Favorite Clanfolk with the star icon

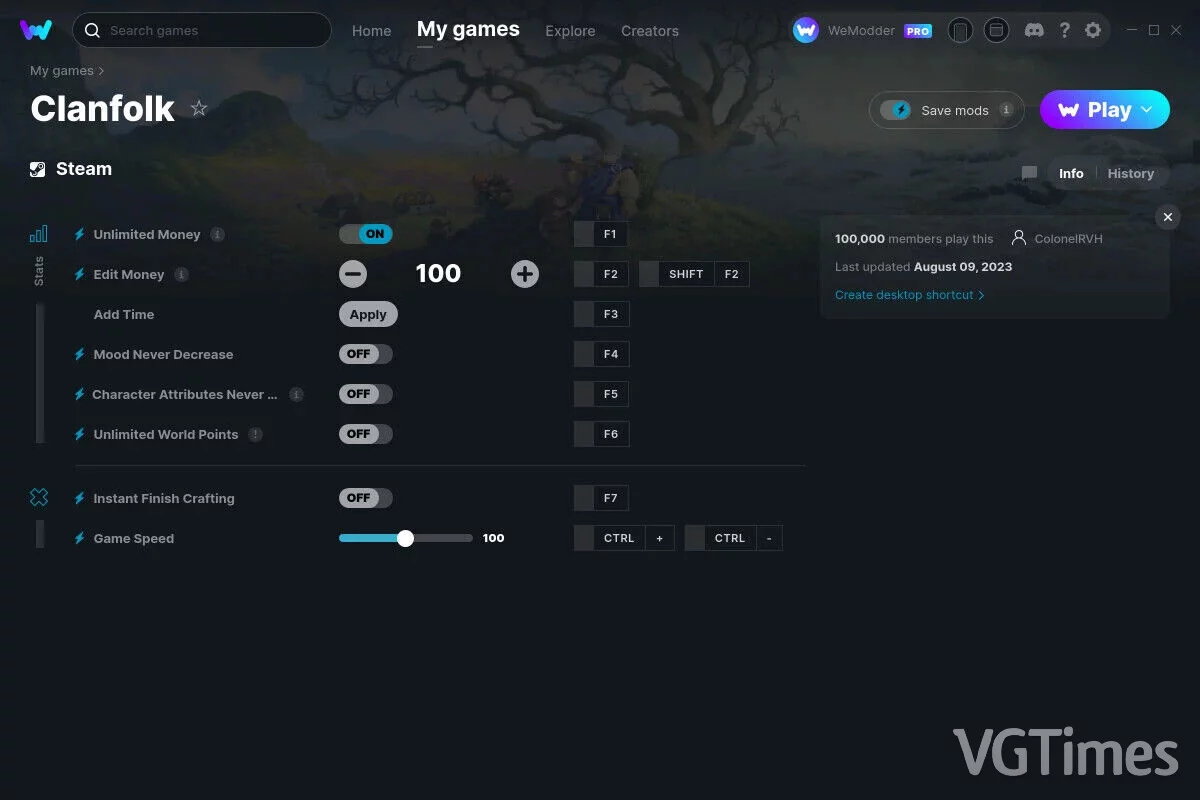[199, 108]
